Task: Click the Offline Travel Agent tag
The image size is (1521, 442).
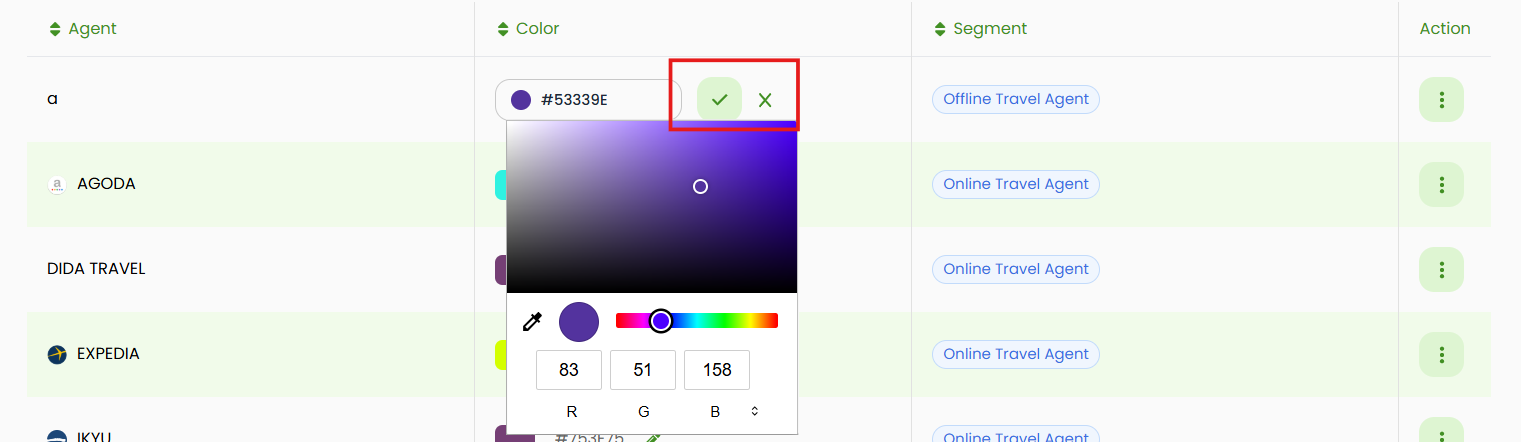Action: point(1016,99)
